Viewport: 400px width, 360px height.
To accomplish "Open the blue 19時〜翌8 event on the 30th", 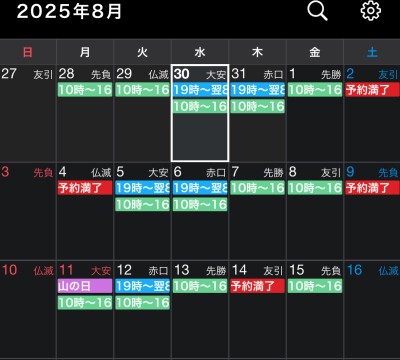I will (200, 90).
